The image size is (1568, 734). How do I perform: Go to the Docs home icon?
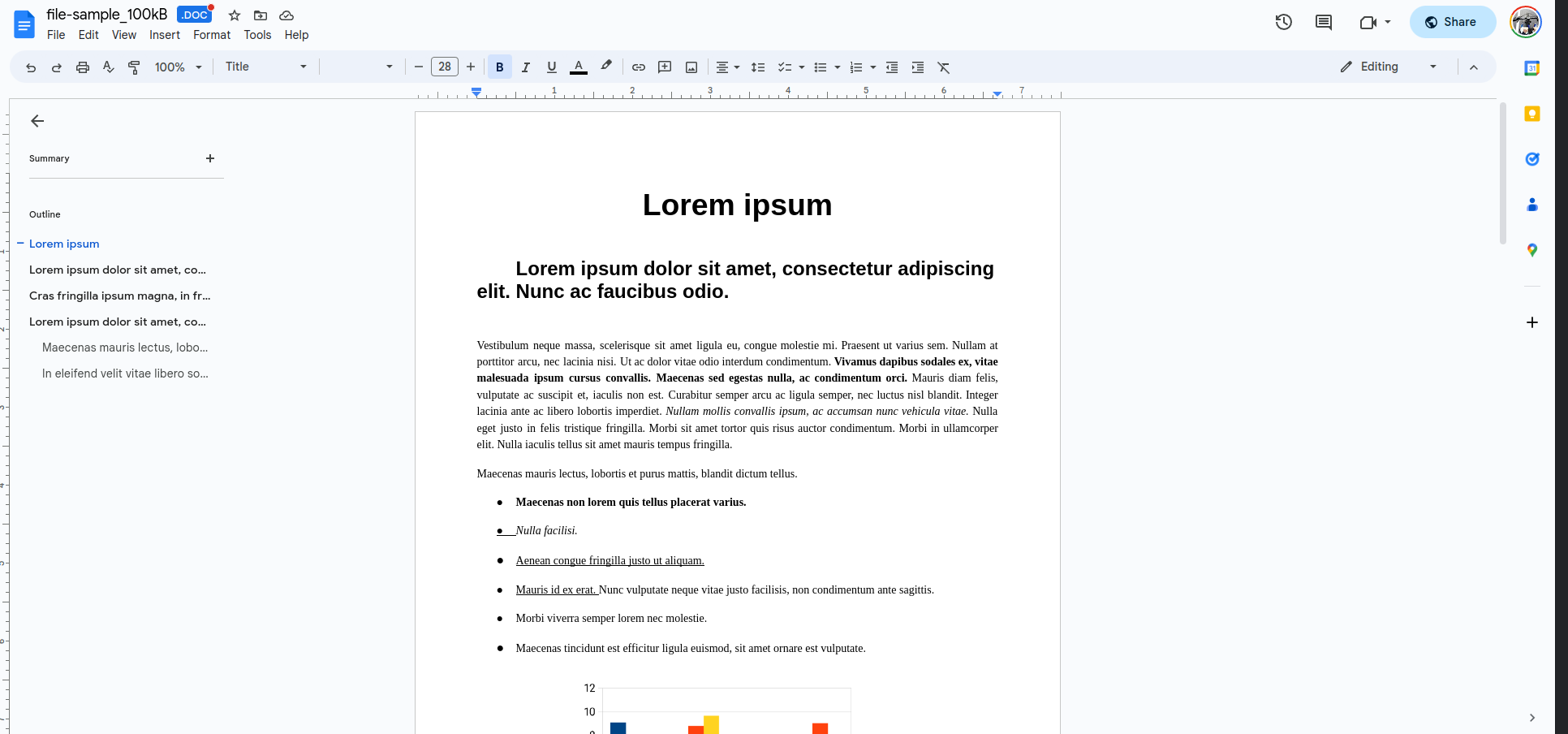[24, 24]
